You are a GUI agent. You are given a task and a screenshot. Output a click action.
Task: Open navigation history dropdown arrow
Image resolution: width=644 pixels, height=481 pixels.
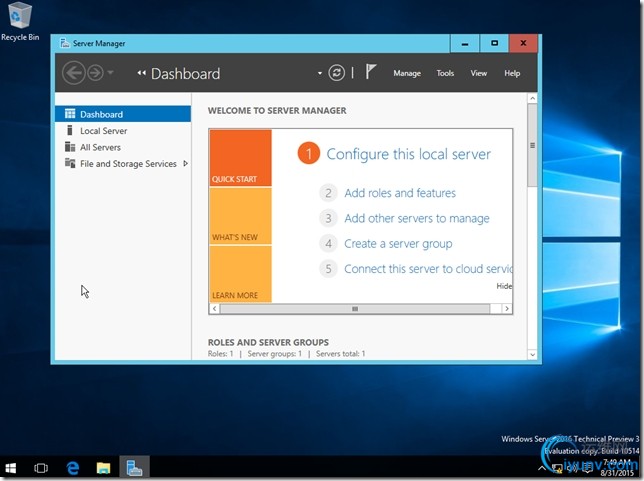[110, 73]
